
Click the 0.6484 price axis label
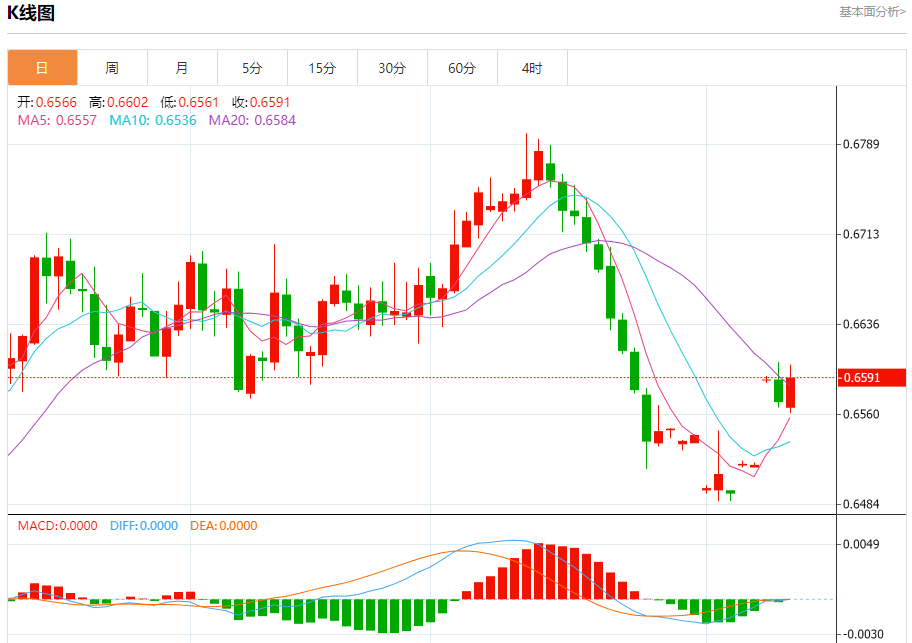861,504
